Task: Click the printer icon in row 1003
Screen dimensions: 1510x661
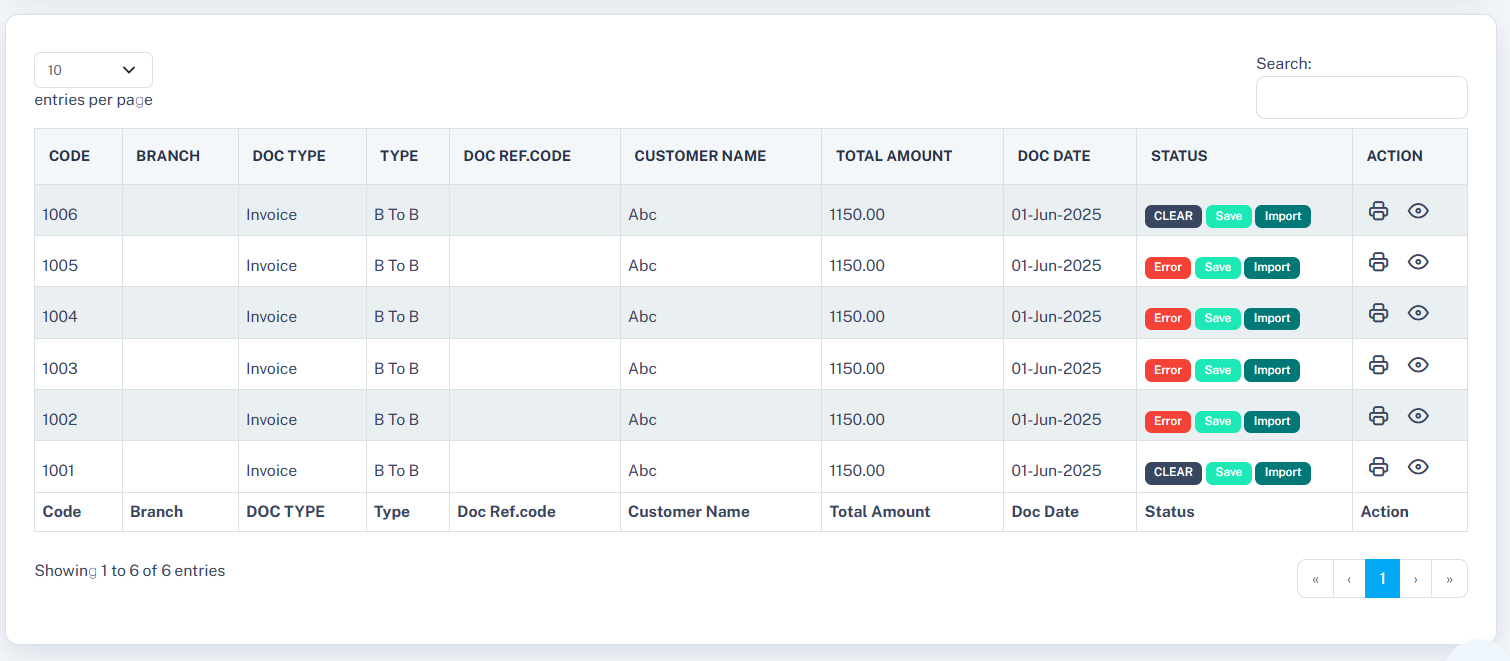Action: click(1378, 365)
